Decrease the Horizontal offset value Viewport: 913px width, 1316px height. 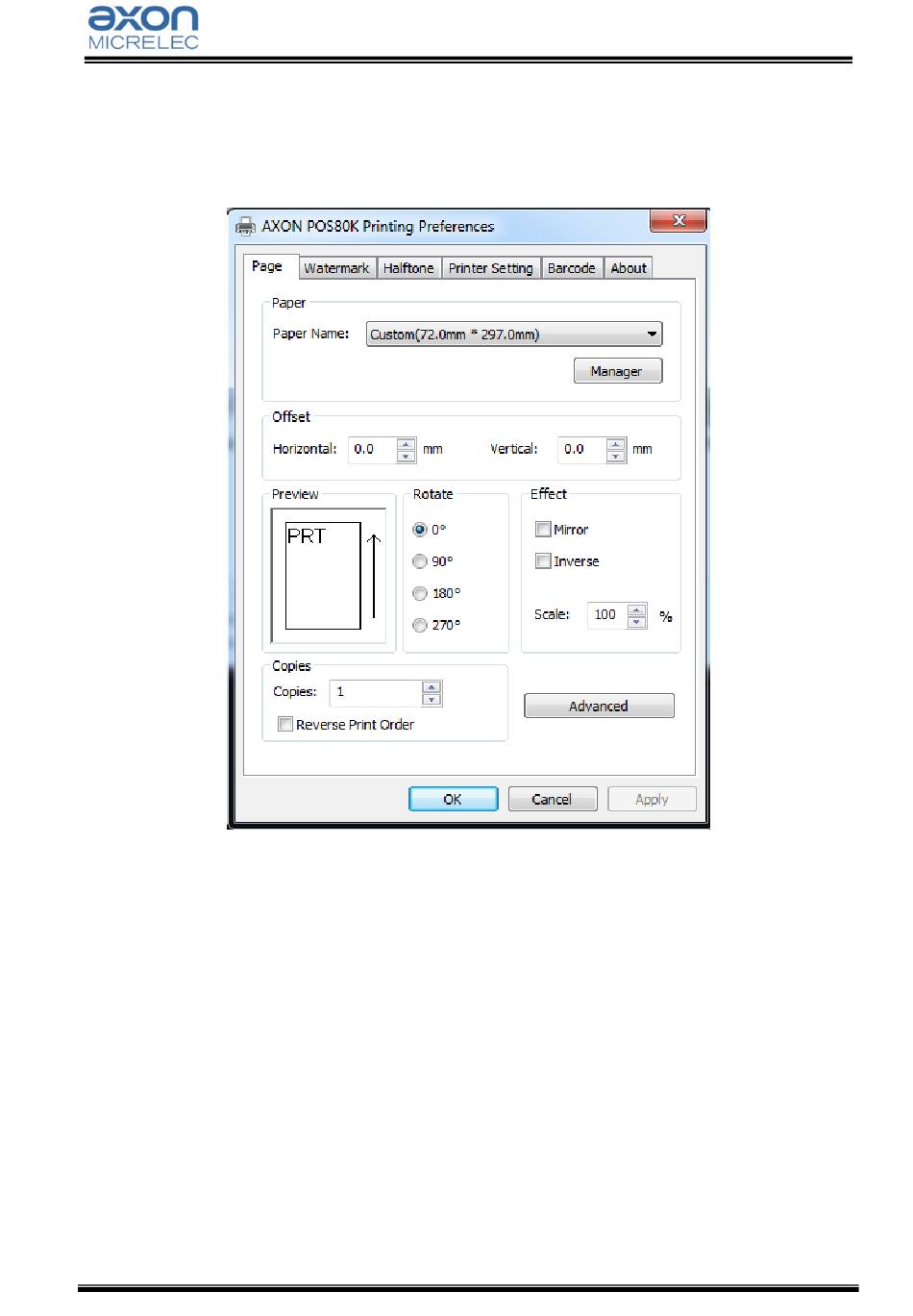pos(407,456)
